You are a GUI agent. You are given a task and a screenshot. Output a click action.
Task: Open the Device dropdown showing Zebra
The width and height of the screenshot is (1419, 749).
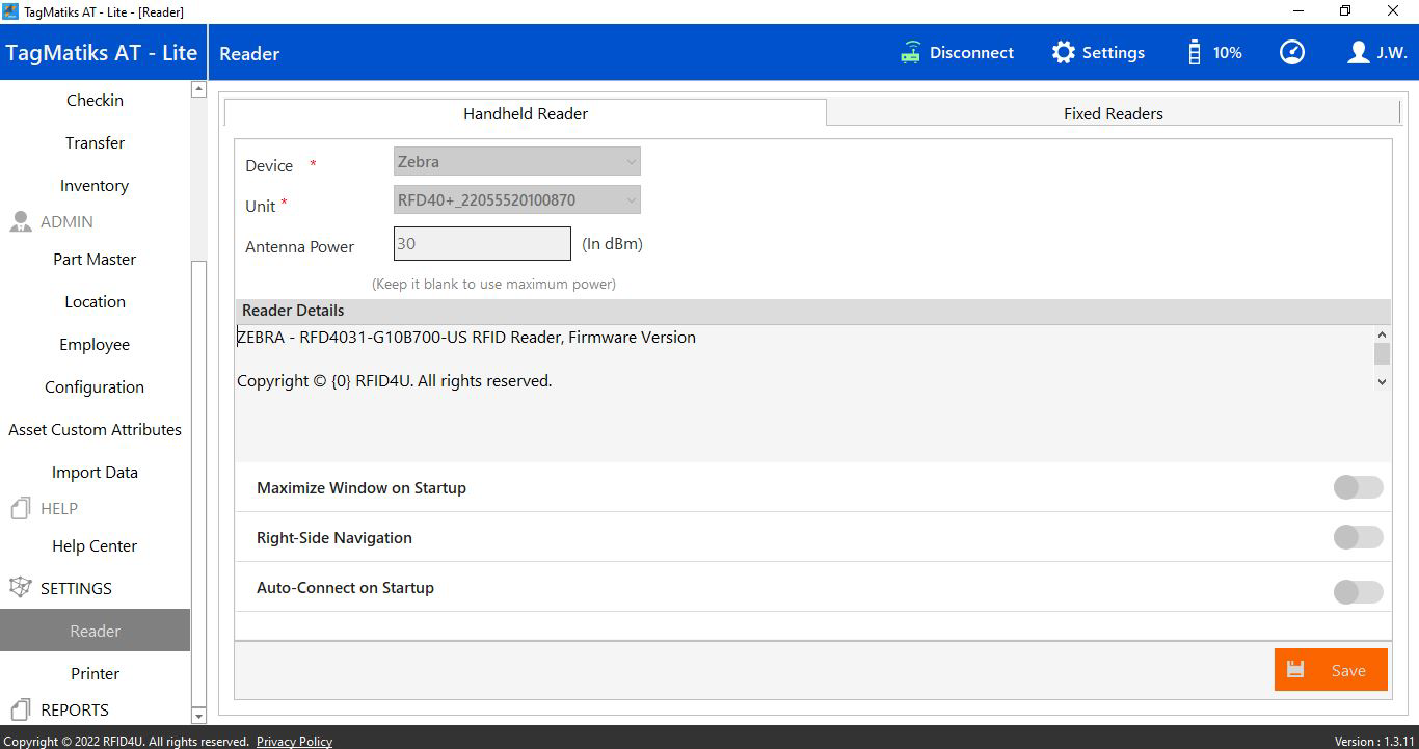tap(517, 161)
